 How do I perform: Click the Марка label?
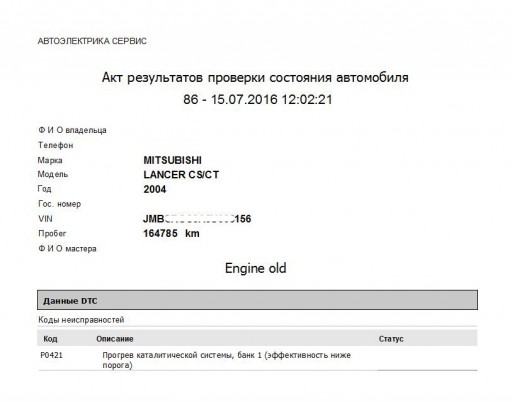(x=50, y=160)
